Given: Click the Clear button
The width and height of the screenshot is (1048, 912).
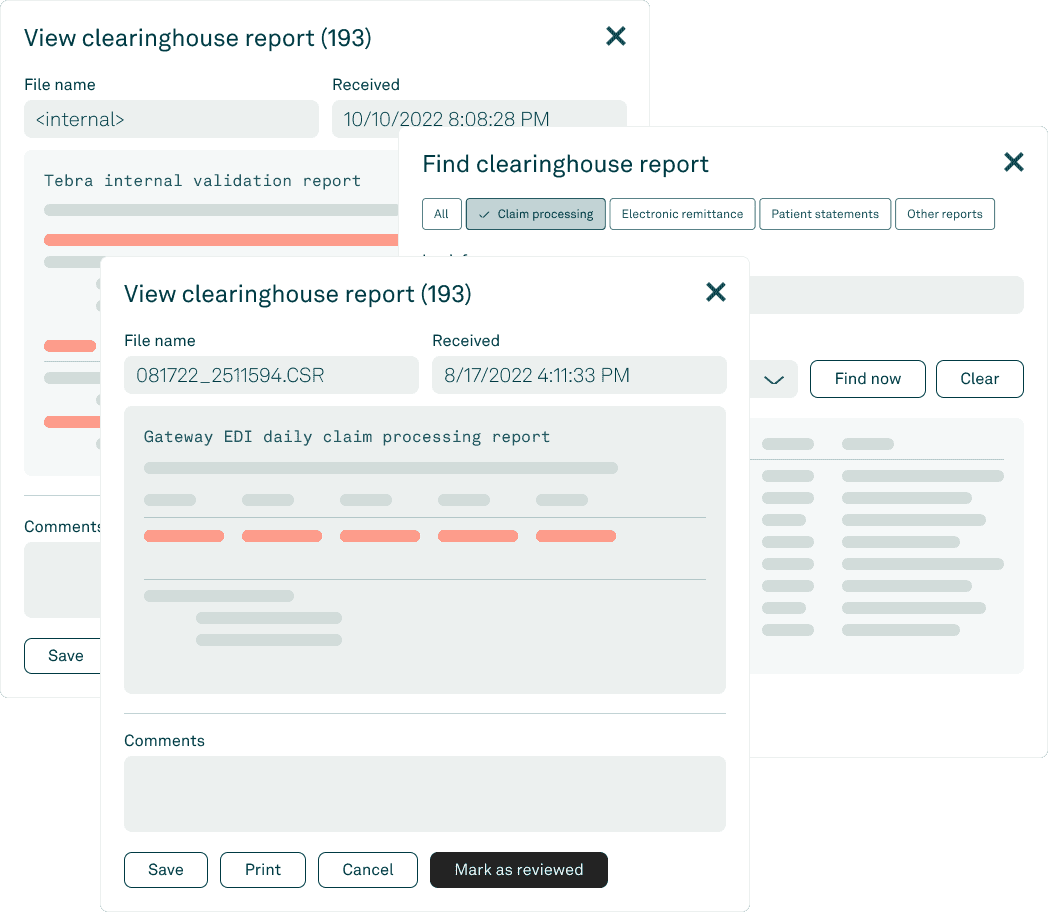Looking at the screenshot, I should 979,379.
